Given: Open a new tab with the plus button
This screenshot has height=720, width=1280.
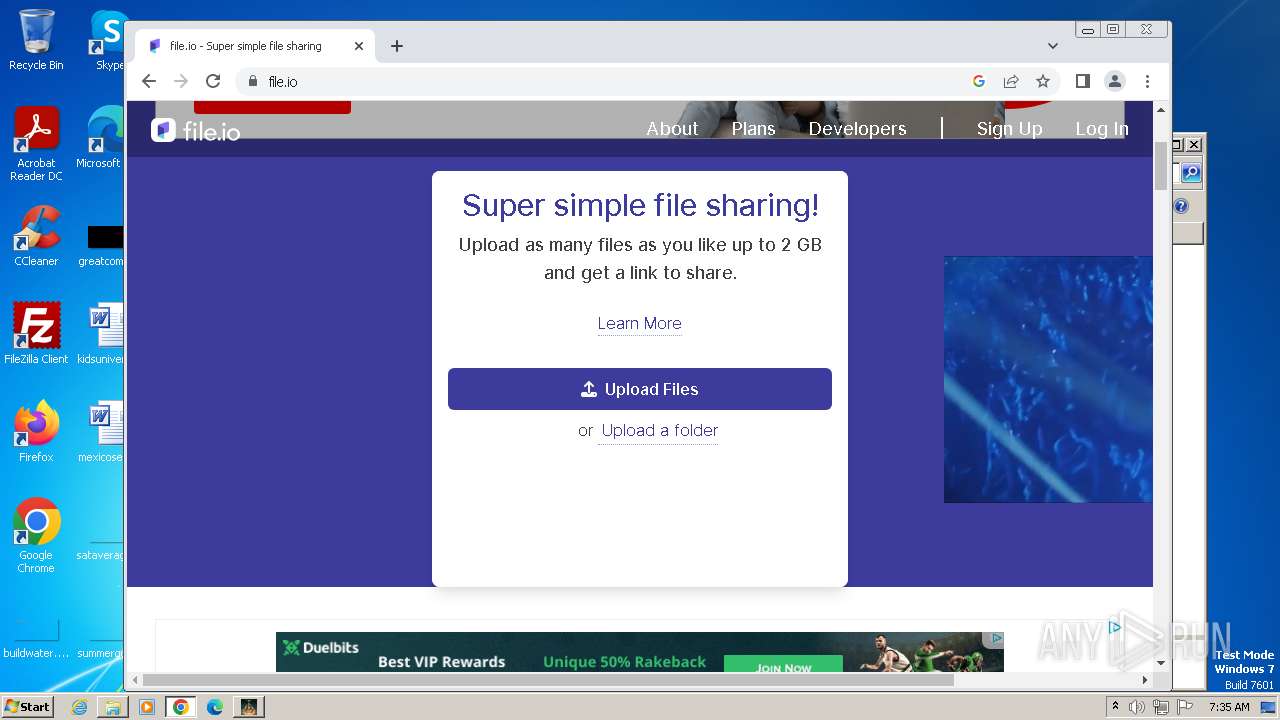Looking at the screenshot, I should [397, 46].
